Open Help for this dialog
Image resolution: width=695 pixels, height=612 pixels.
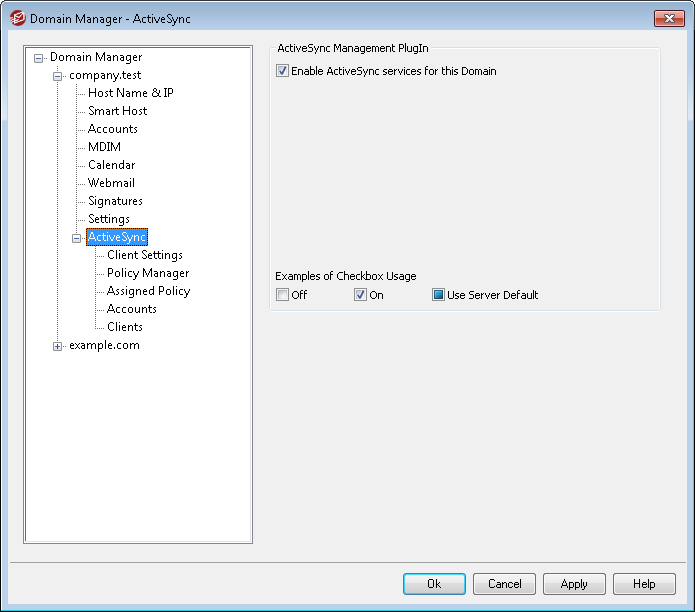coord(644,584)
